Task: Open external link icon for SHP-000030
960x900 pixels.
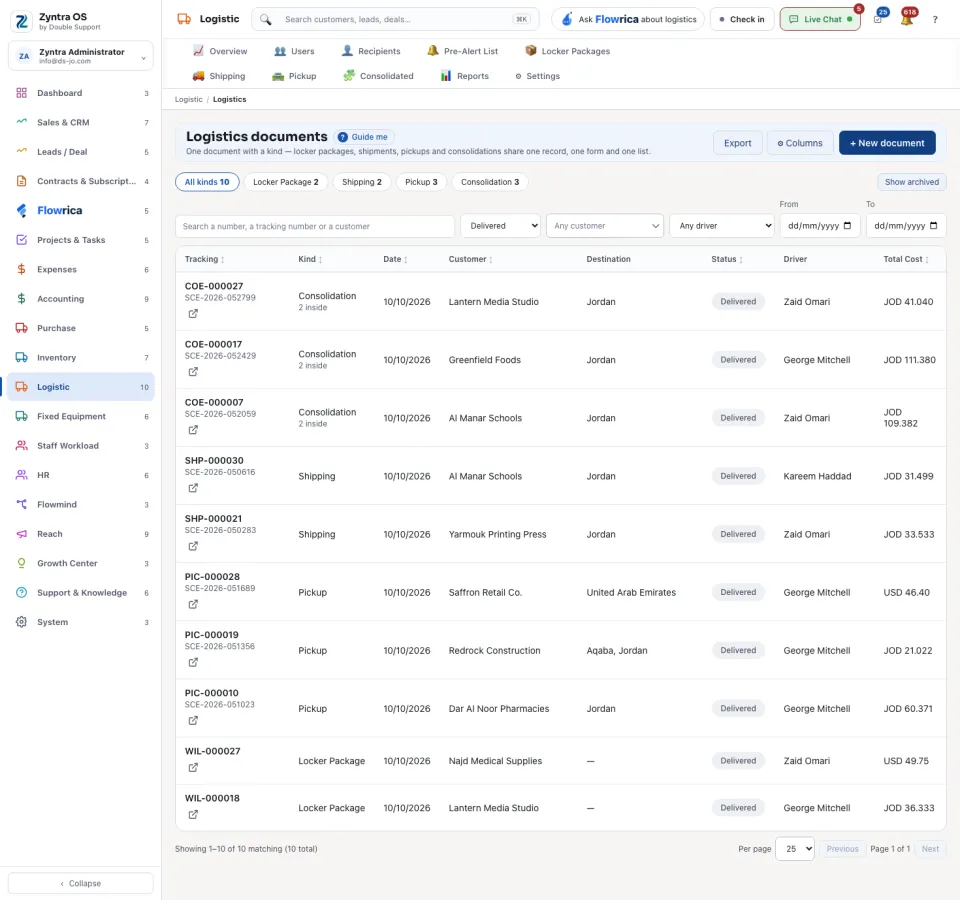Action: [193, 488]
